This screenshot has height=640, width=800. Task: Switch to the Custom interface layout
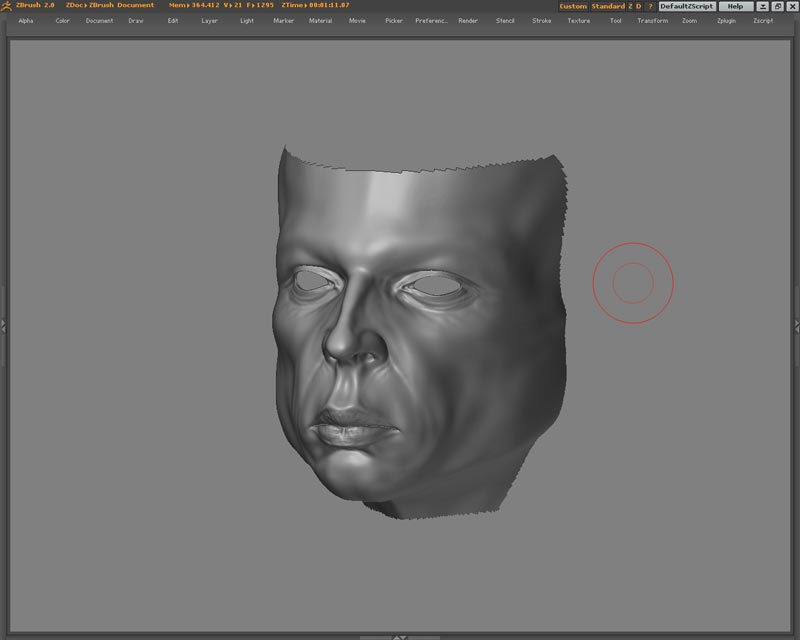pyautogui.click(x=573, y=7)
